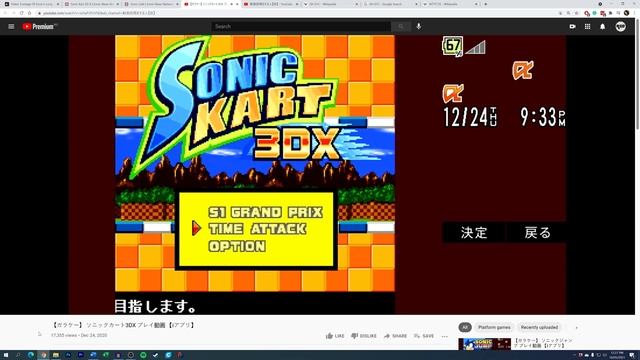
Task: Open the Windows notification center
Action: (x=631, y=355)
